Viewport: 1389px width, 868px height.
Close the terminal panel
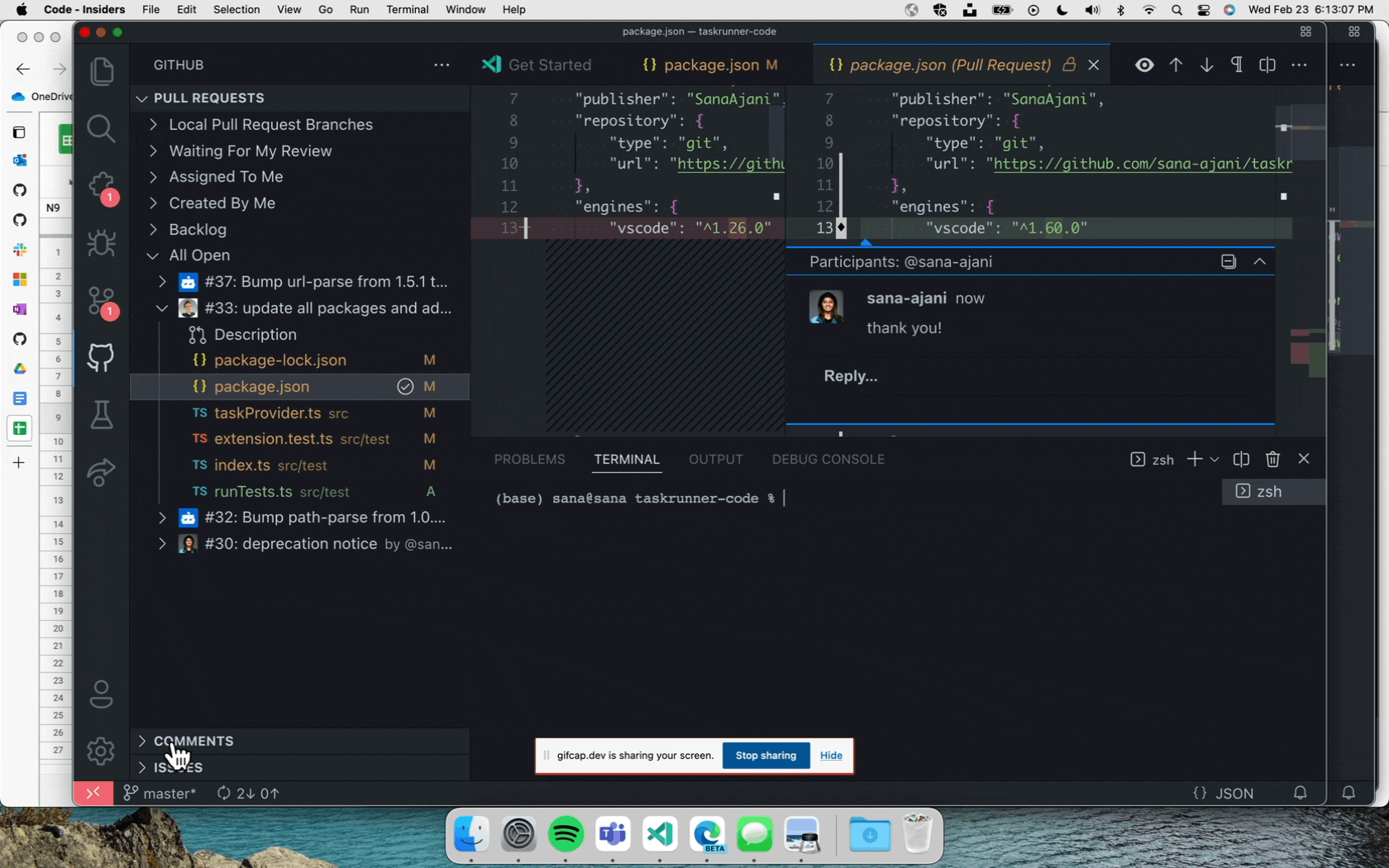(1304, 459)
